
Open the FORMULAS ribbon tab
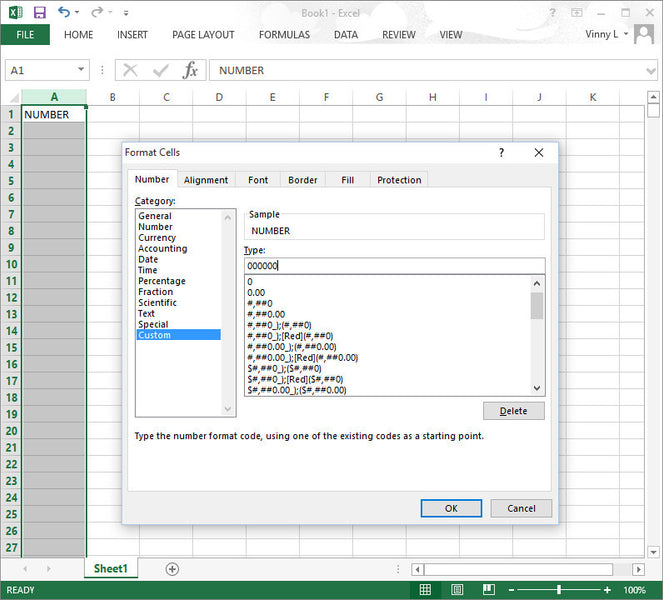coord(284,35)
